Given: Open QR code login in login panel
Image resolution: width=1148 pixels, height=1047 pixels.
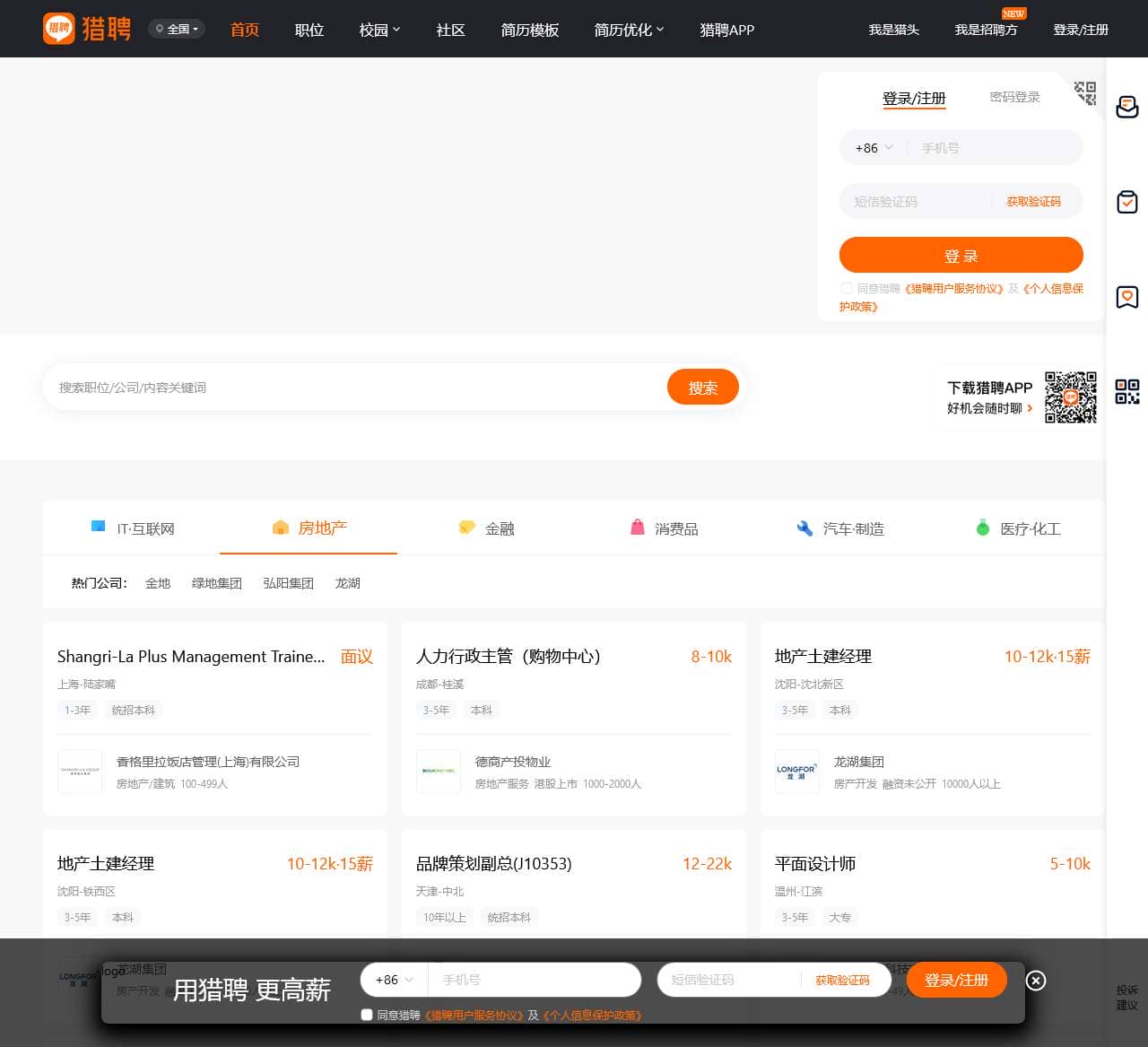Looking at the screenshot, I should point(1085,93).
